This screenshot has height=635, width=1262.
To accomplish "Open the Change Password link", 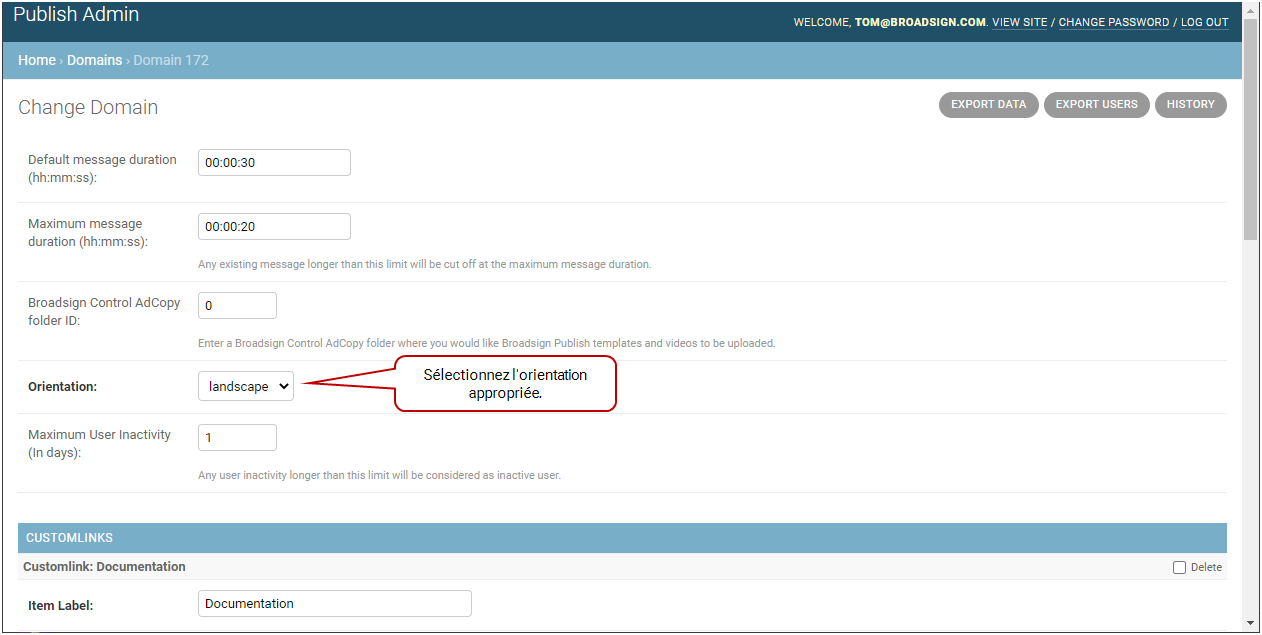I will pyautogui.click(x=1114, y=22).
